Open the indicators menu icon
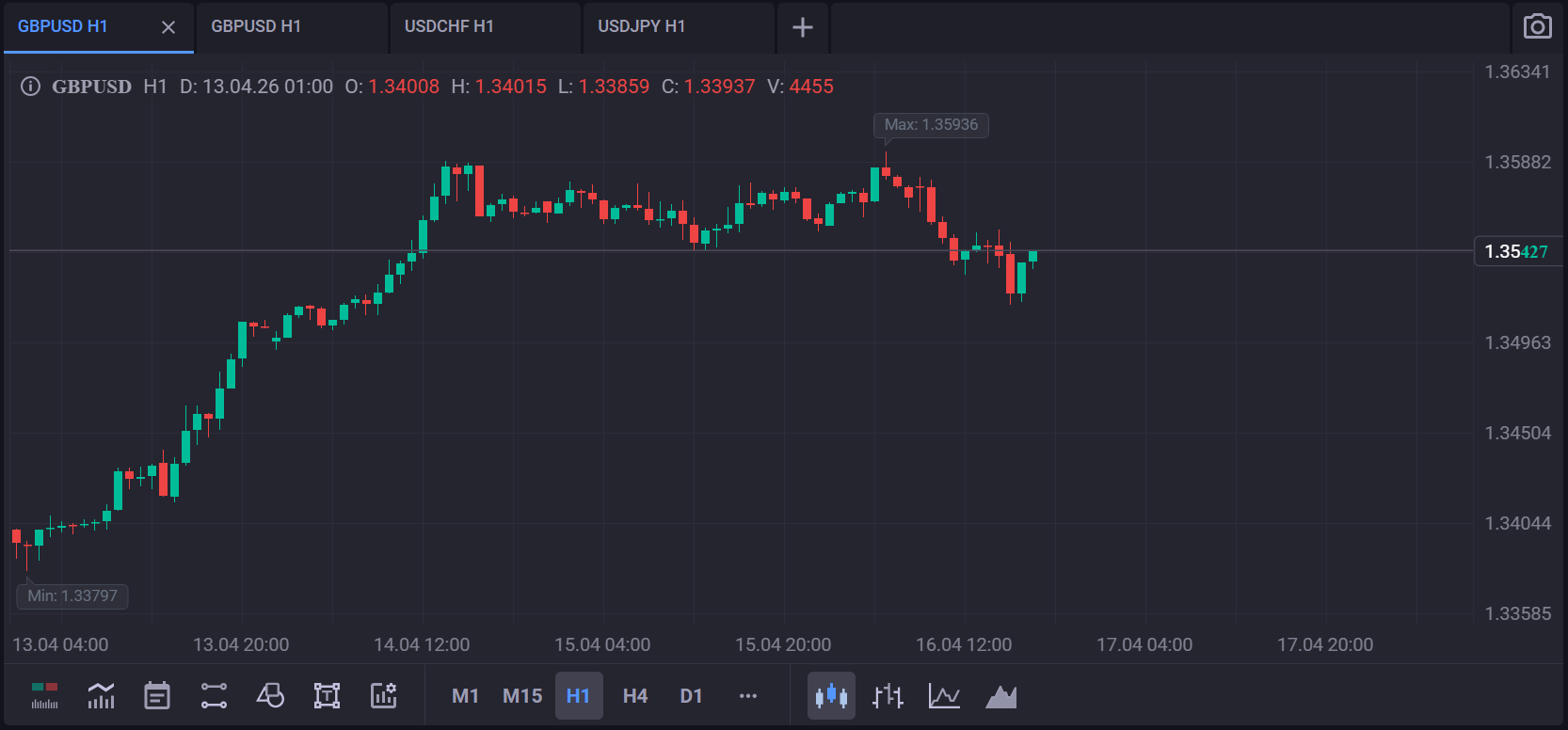The width and height of the screenshot is (1568, 730). 101,696
